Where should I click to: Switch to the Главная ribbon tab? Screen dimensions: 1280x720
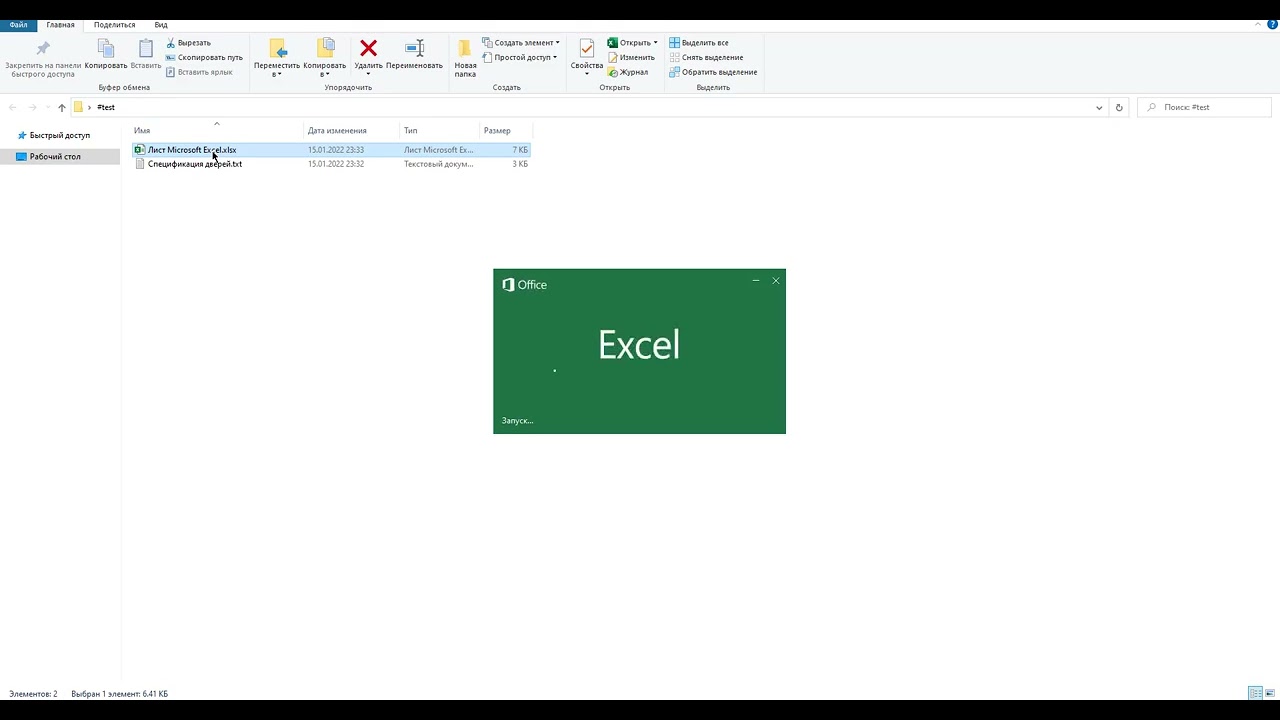pyautogui.click(x=60, y=25)
